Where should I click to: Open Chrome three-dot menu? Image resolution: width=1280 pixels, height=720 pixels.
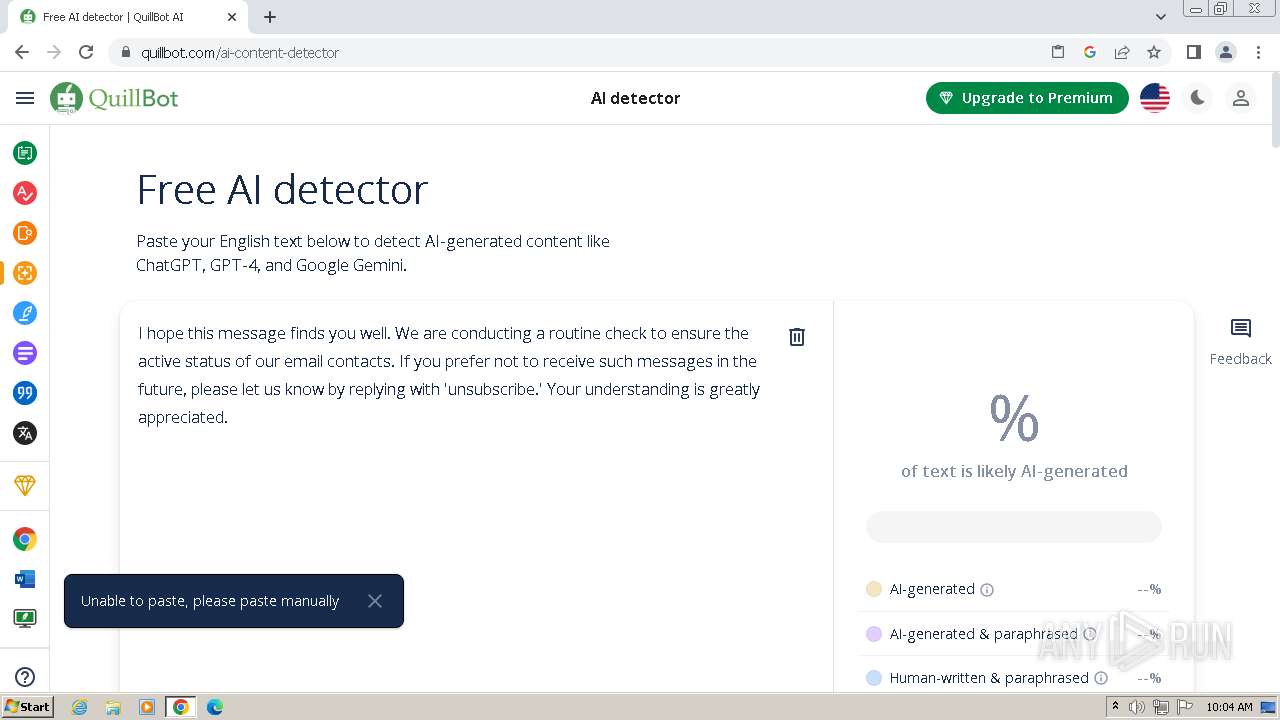tap(1258, 52)
